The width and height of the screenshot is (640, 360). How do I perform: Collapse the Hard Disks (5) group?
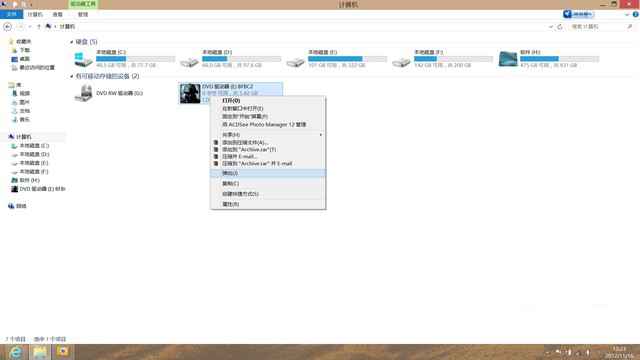[x=72, y=42]
